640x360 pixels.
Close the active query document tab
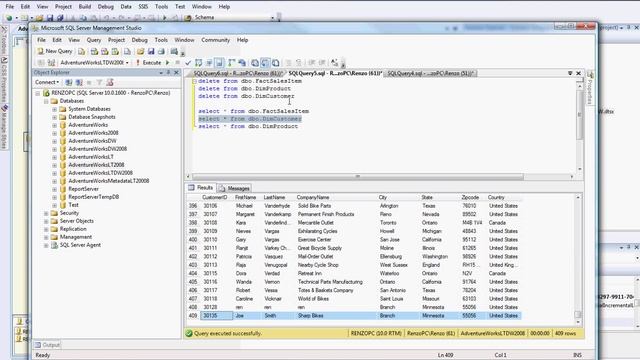tap(578, 73)
